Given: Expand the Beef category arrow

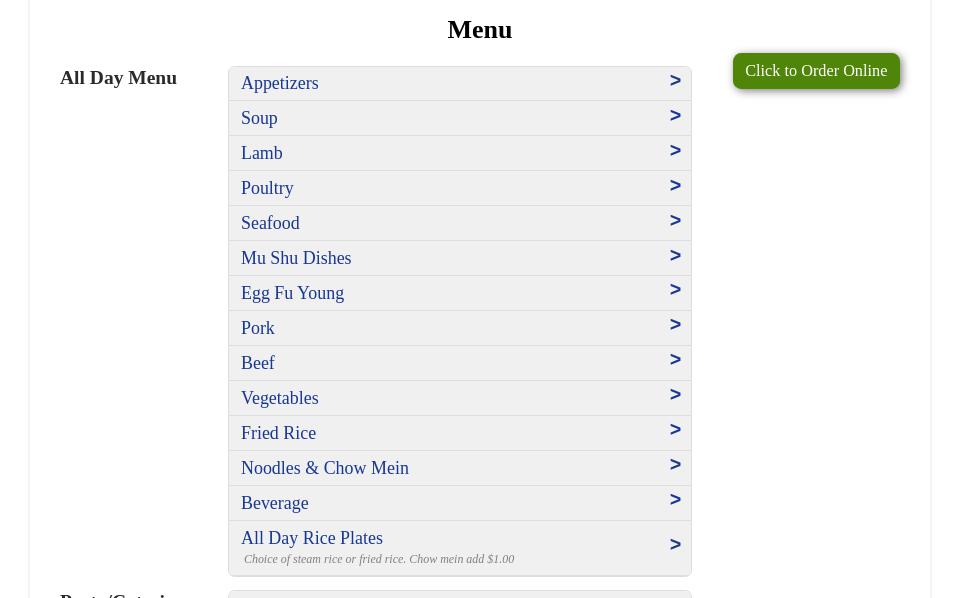Looking at the screenshot, I should [675, 359].
